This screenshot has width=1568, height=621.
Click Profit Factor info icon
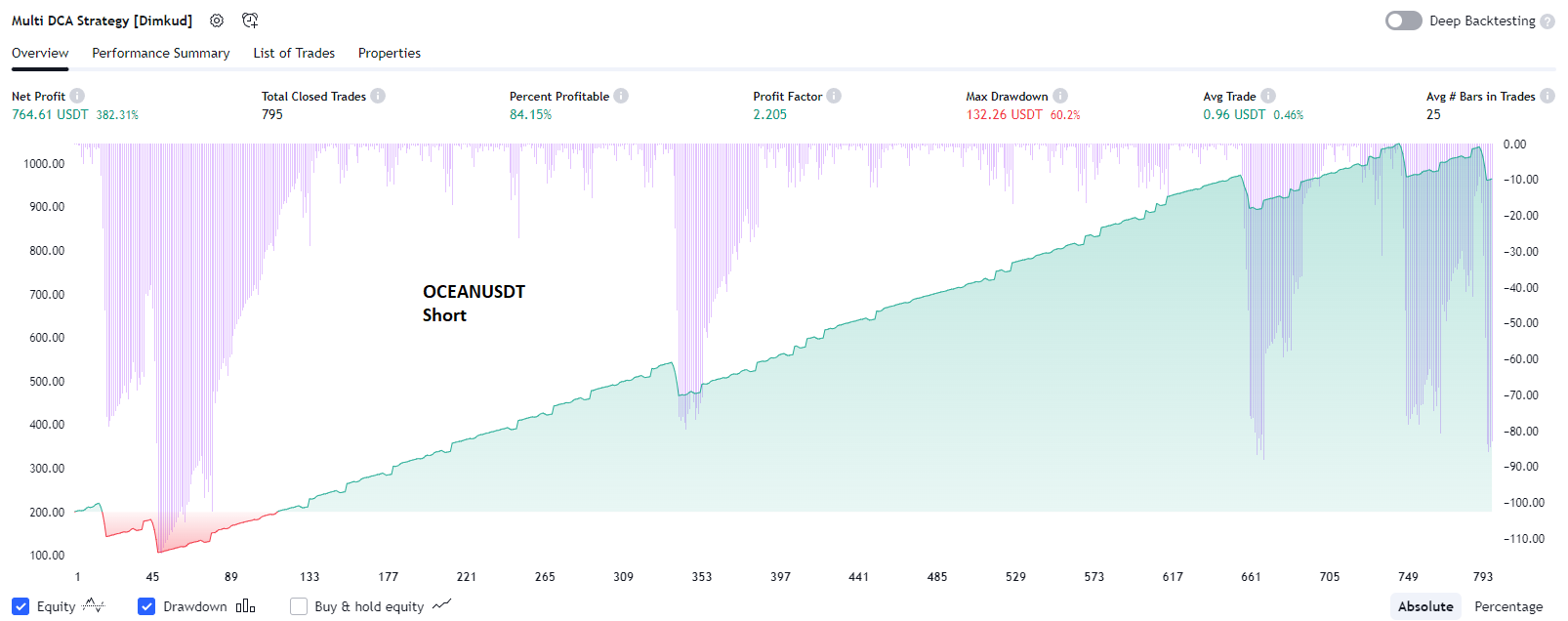pyautogui.click(x=834, y=96)
